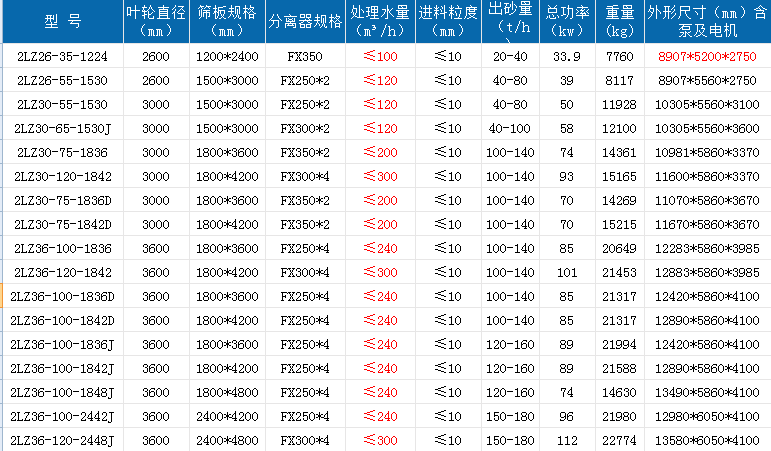This screenshot has height=451, width=771.
Task: Click sand output cell 20-40
Action: pyautogui.click(x=510, y=56)
